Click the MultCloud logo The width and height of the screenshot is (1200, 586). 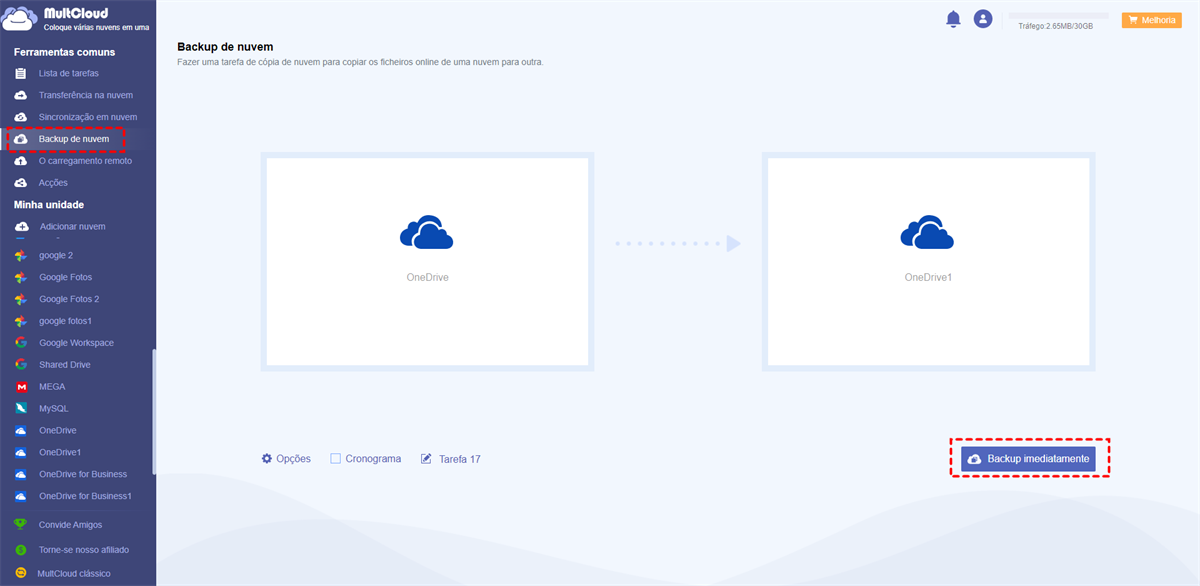(76, 19)
